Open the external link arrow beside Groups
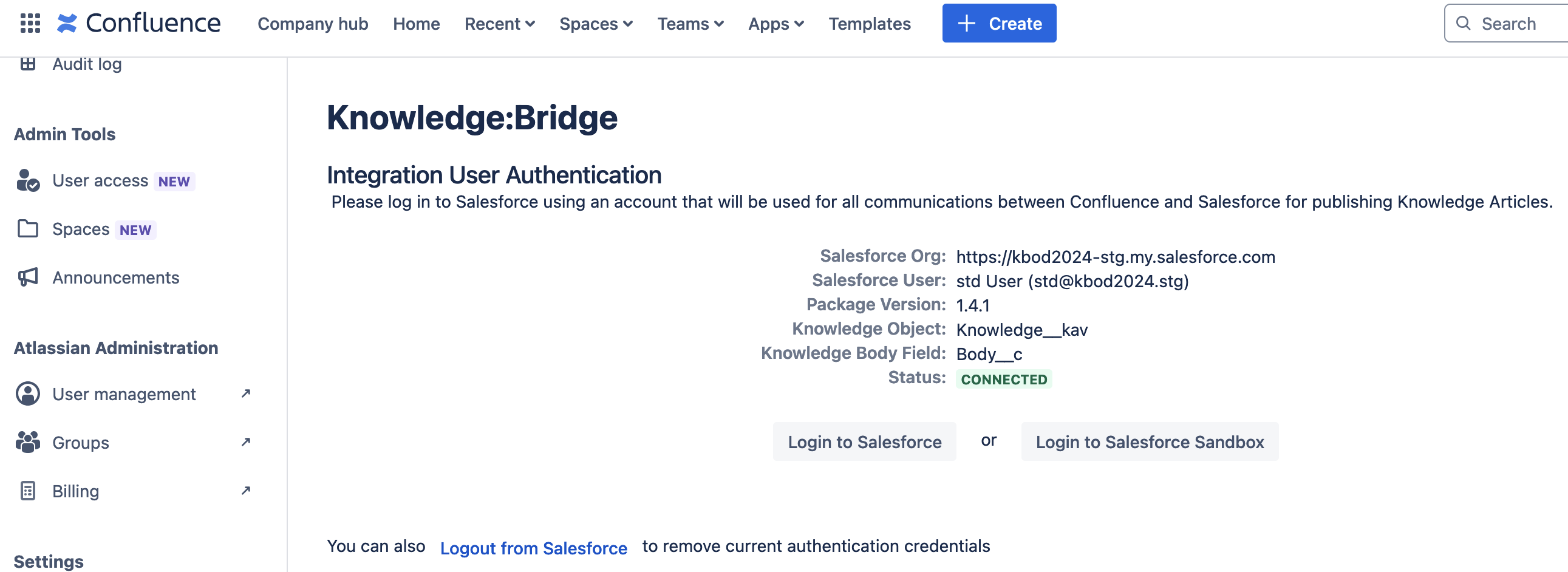The image size is (1568, 572). [x=246, y=443]
